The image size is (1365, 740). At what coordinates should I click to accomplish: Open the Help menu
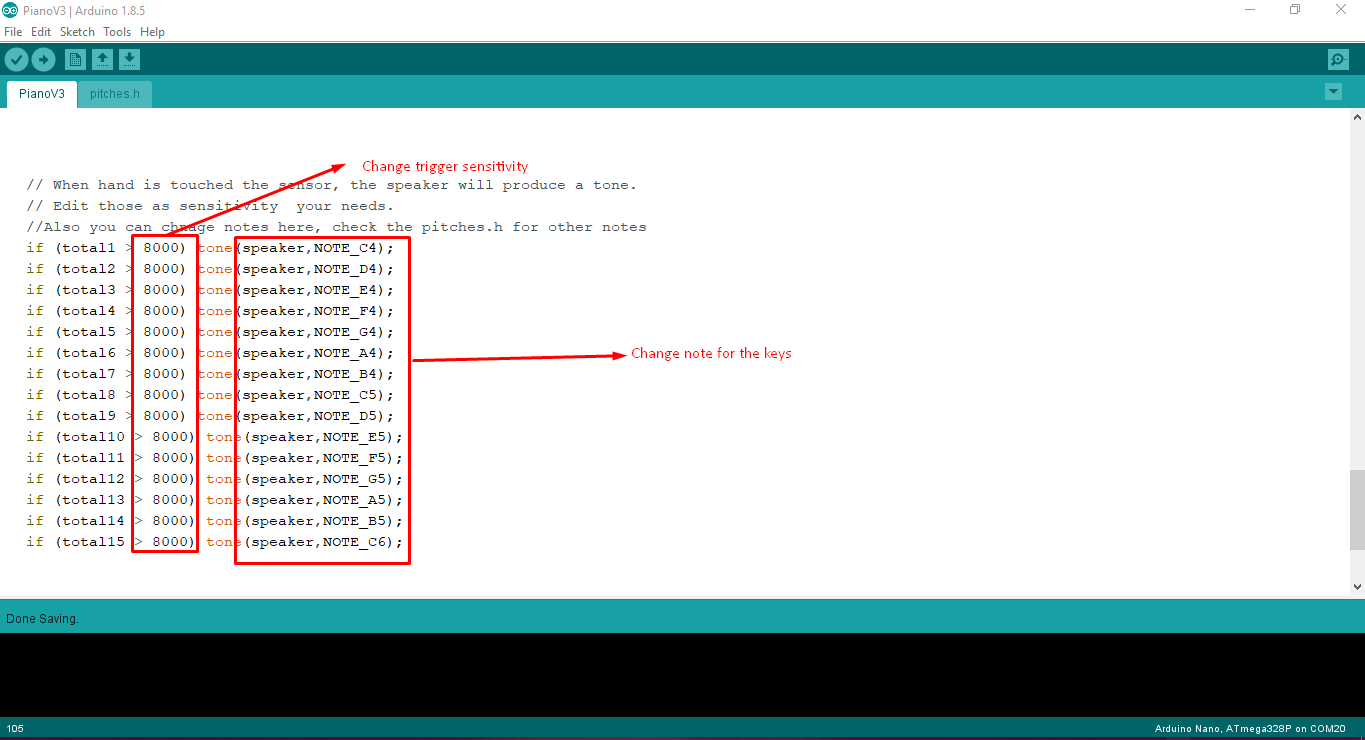(152, 32)
